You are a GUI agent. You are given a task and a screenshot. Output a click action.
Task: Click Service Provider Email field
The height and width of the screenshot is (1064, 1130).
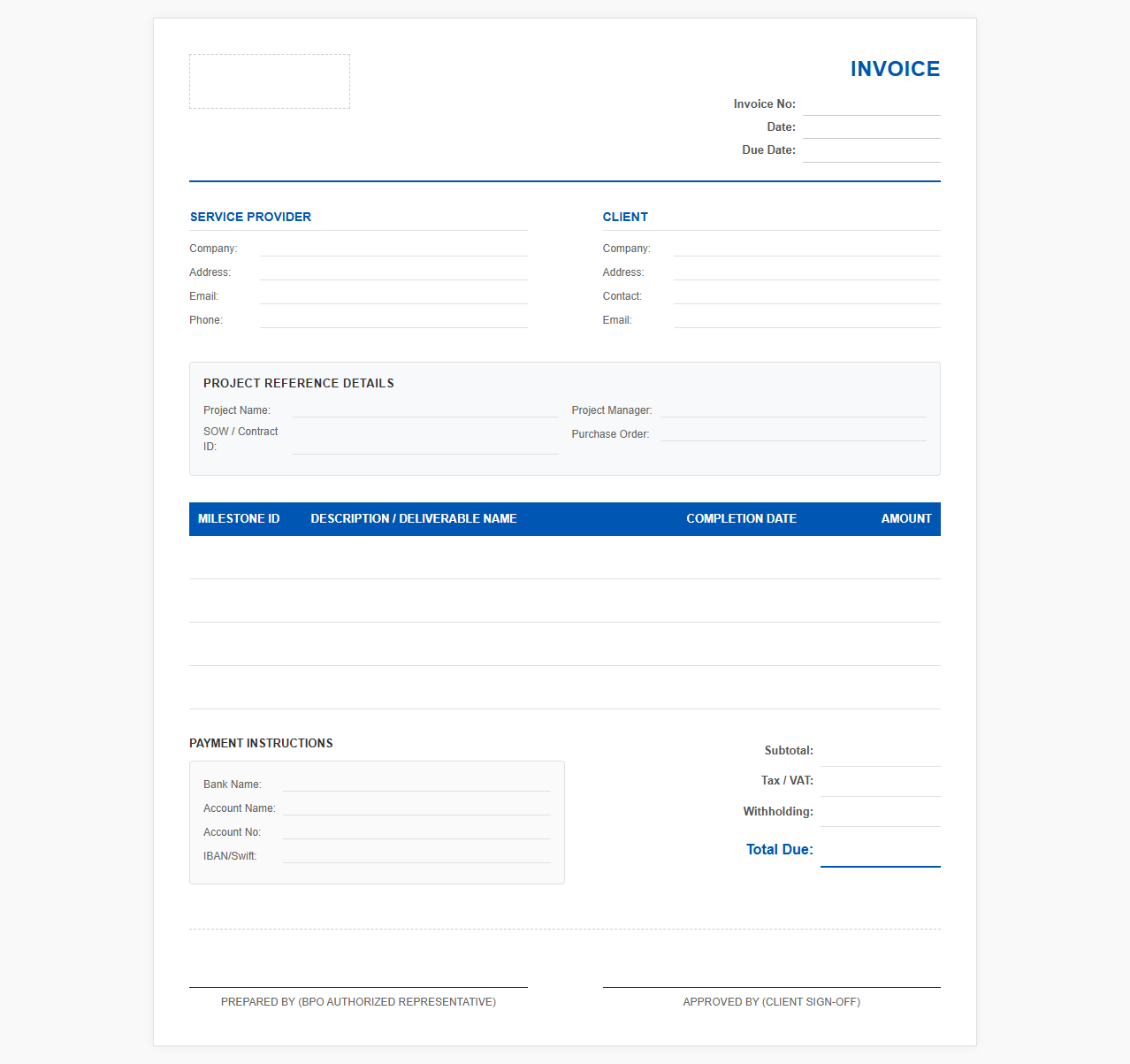393,295
